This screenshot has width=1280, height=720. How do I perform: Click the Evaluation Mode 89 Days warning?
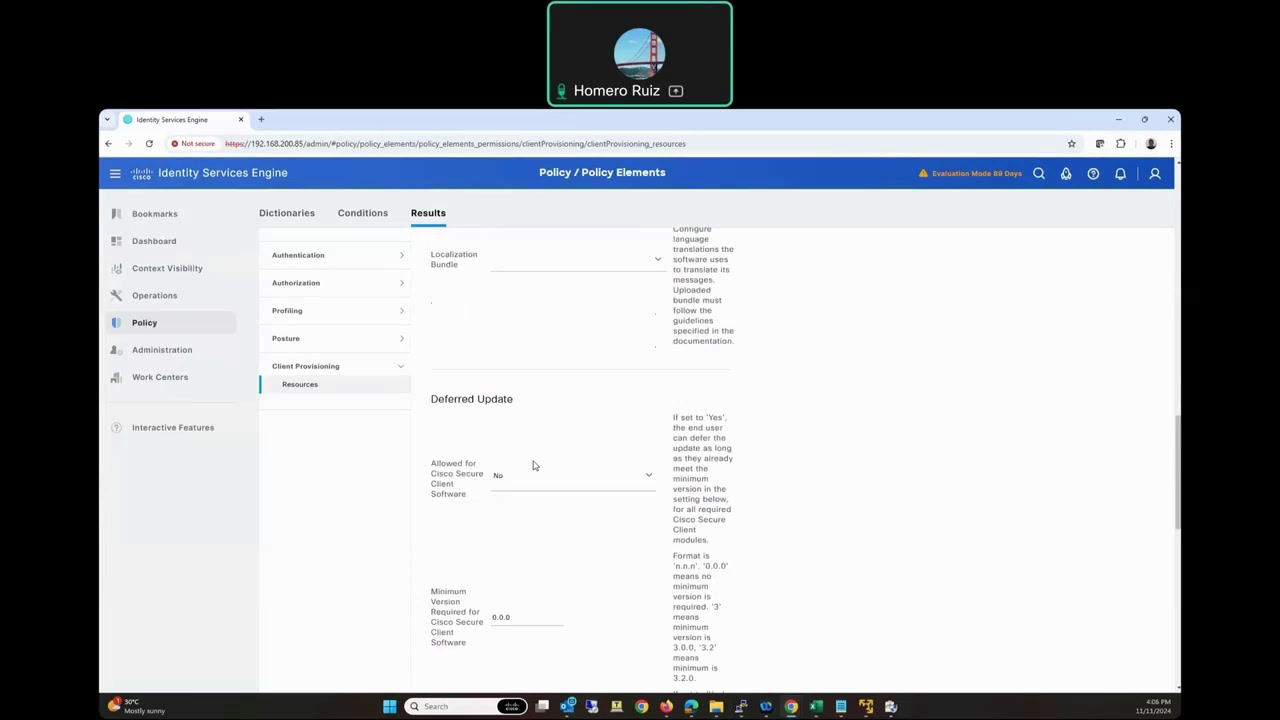pyautogui.click(x=970, y=173)
